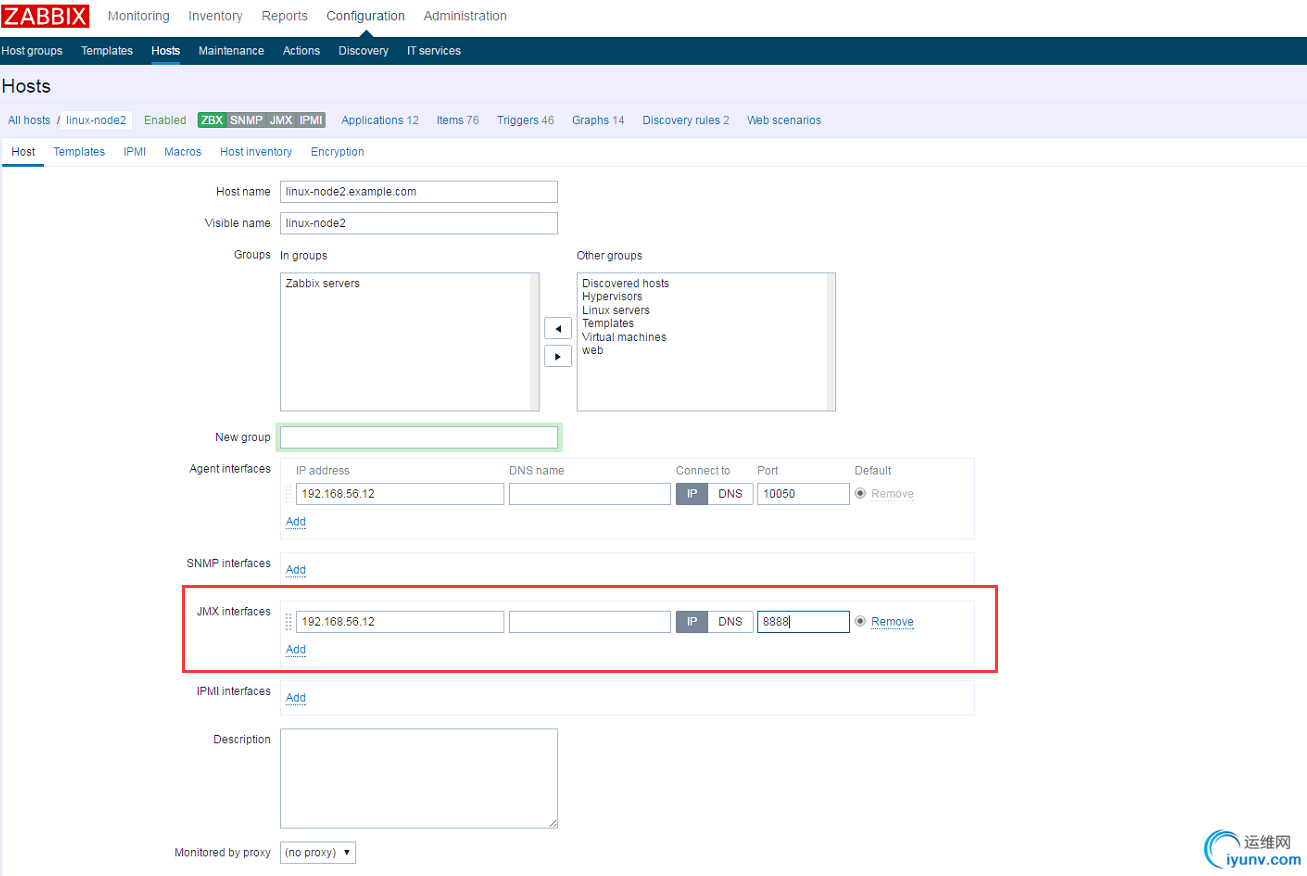This screenshot has height=876, width=1307.
Task: Click the agent interface IP address field
Action: click(x=400, y=494)
